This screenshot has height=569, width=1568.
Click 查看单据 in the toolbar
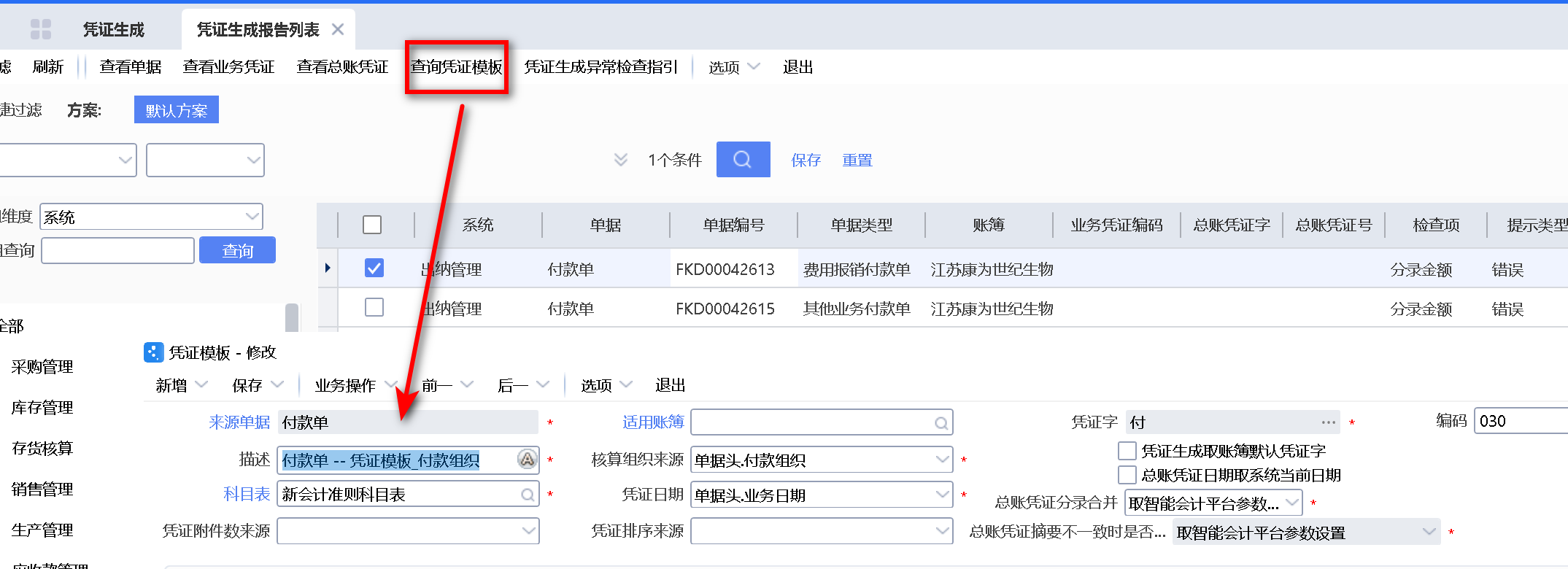[131, 67]
